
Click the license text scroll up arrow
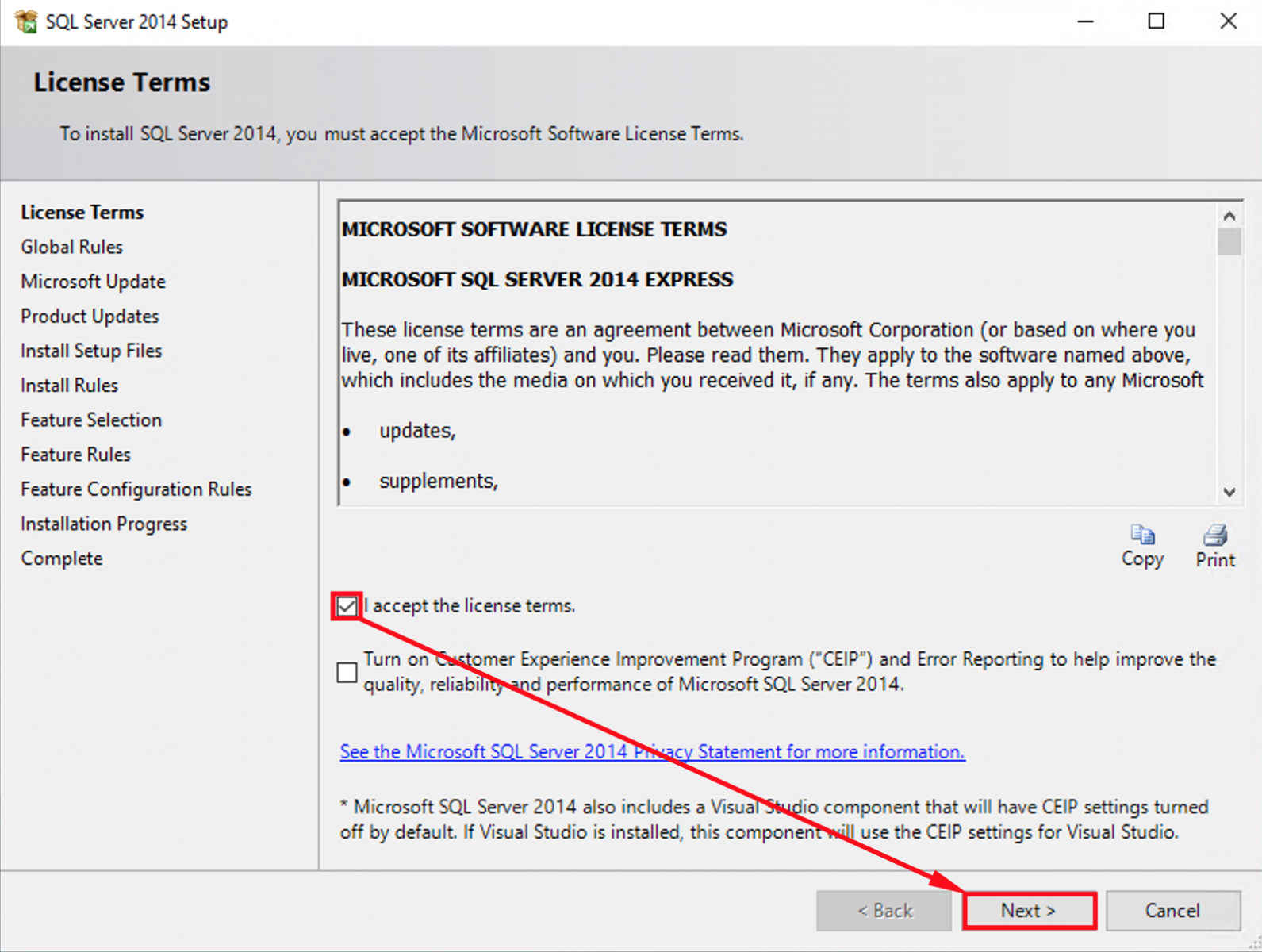click(x=1229, y=216)
